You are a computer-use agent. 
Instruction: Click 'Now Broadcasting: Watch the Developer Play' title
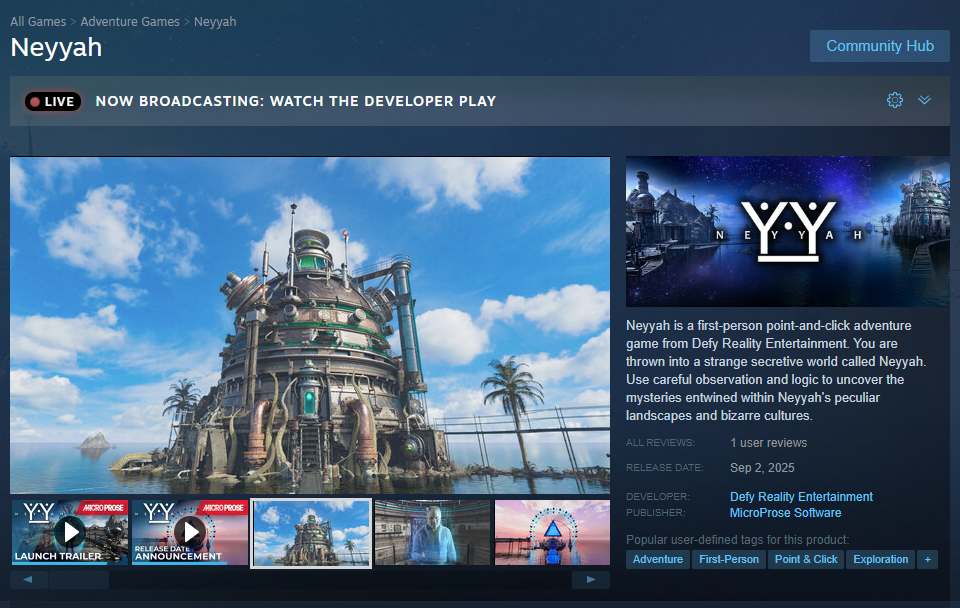296,101
